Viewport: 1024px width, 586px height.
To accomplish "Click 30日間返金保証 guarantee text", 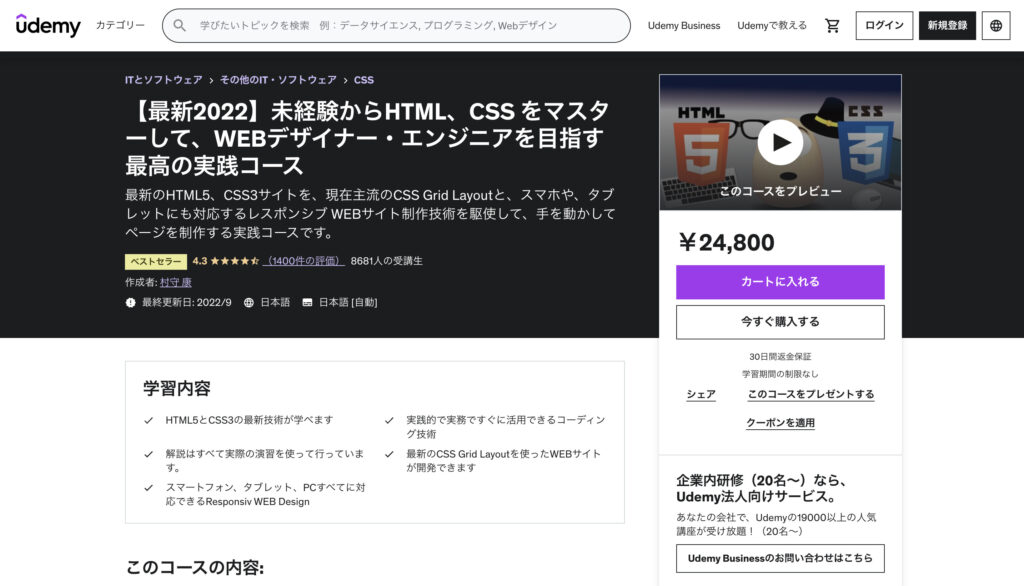I will tap(780, 357).
